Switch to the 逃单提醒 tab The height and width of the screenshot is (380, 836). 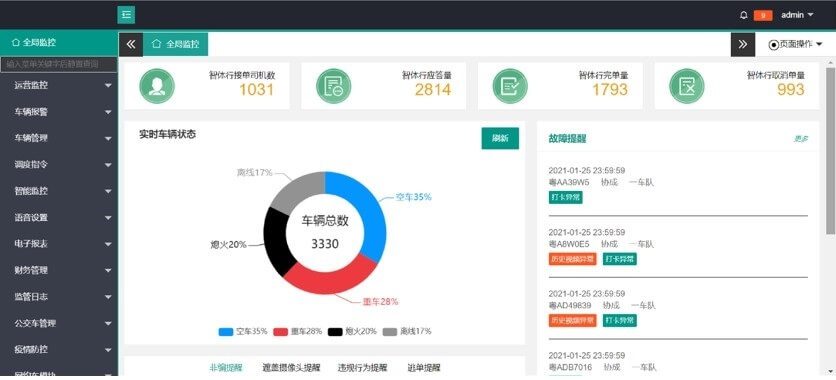(x=424, y=368)
